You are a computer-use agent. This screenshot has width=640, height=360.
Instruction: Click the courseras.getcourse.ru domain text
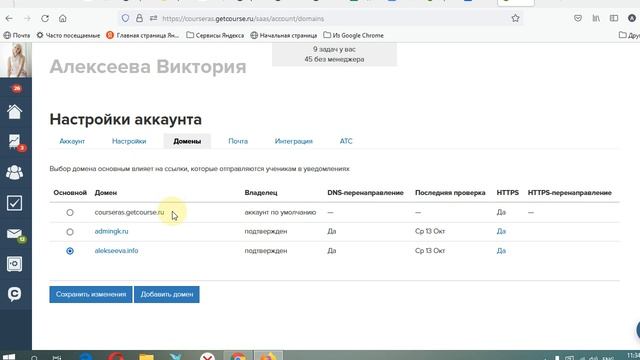129,212
